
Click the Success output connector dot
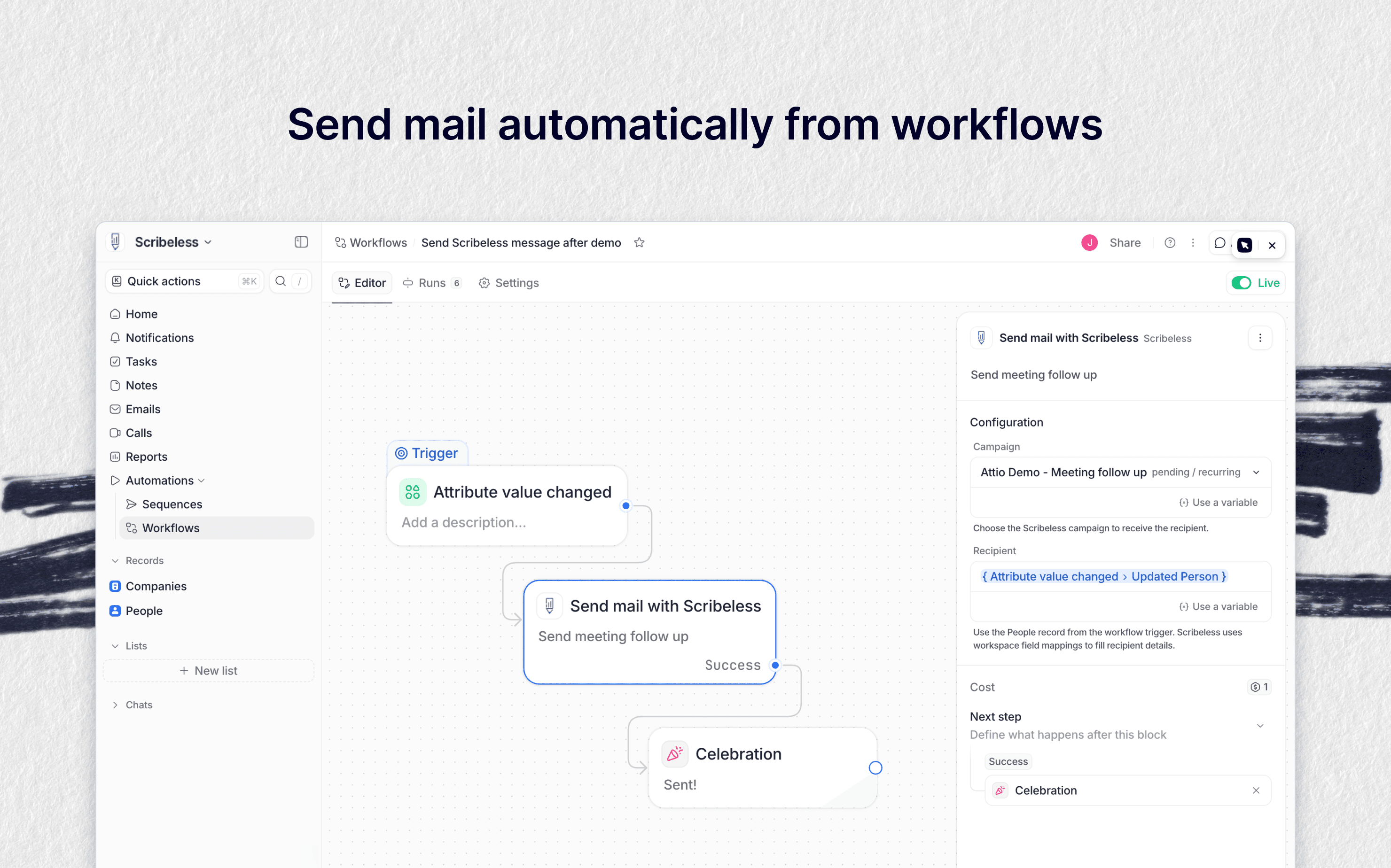click(775, 666)
